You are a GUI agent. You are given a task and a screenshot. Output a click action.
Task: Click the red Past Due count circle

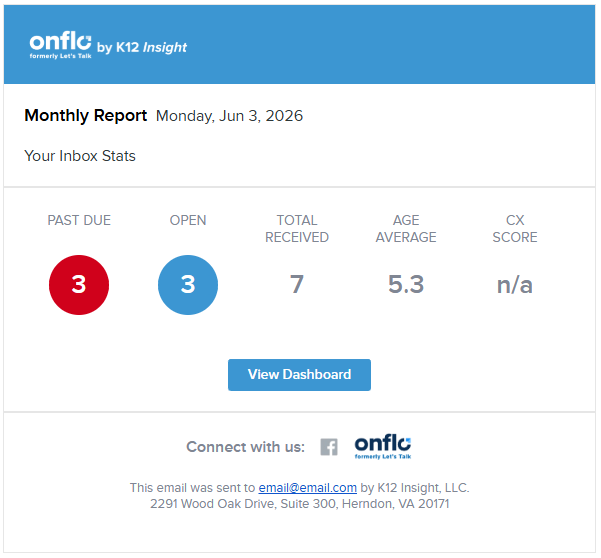(79, 285)
